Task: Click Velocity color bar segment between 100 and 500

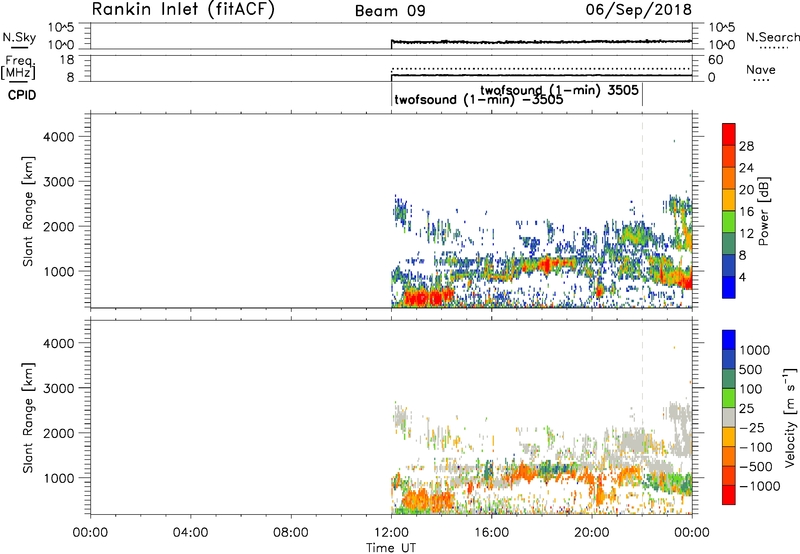Action: pos(729,379)
